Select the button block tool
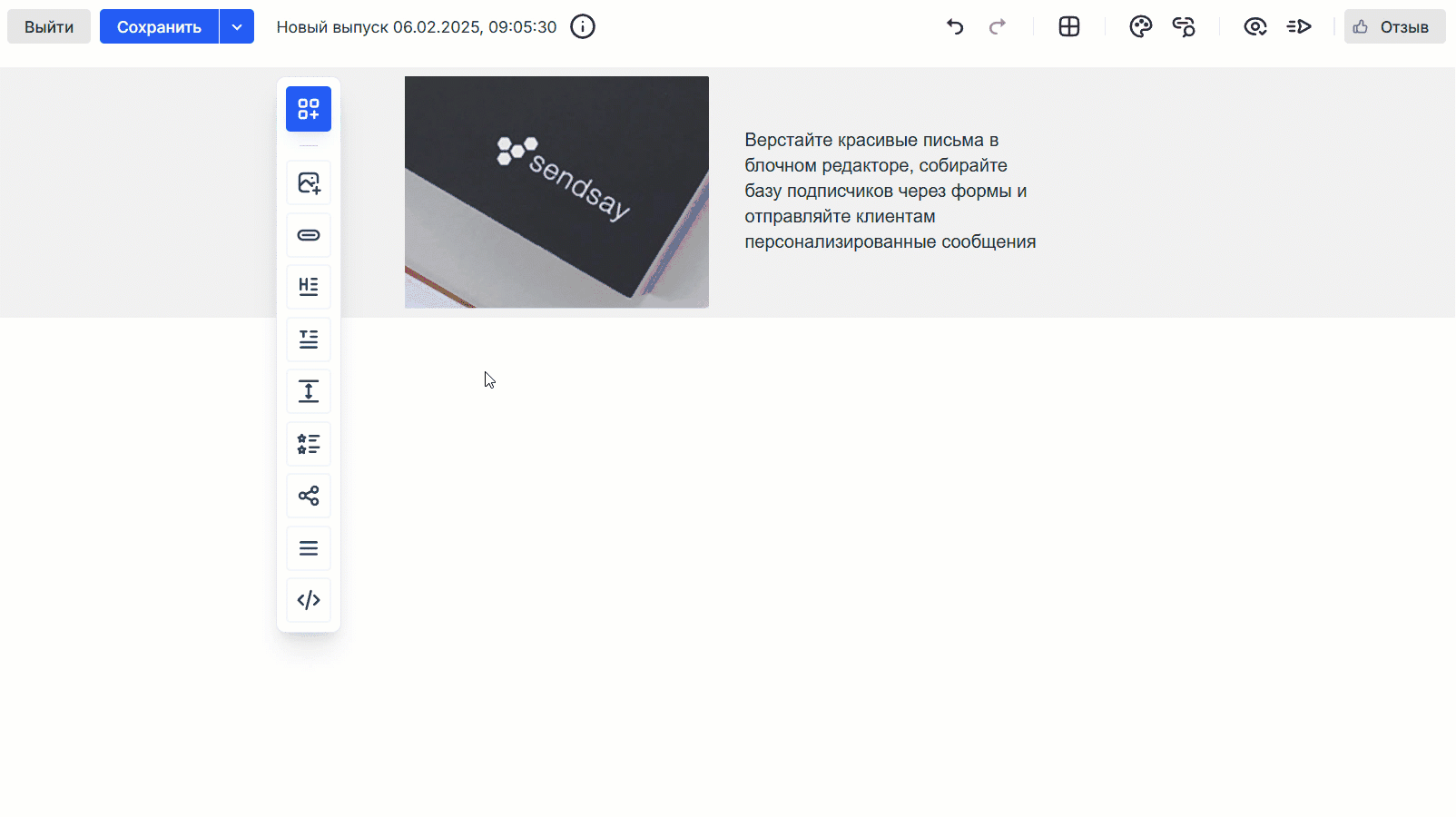 [309, 235]
